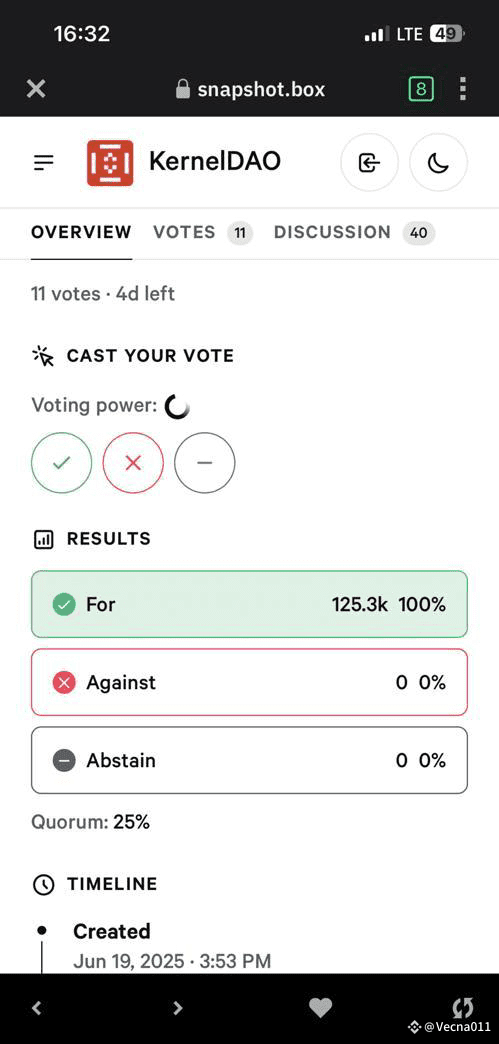Screen dimensions: 499x1044
Task: Go forward with the right arrow
Action: [x=177, y=1008]
